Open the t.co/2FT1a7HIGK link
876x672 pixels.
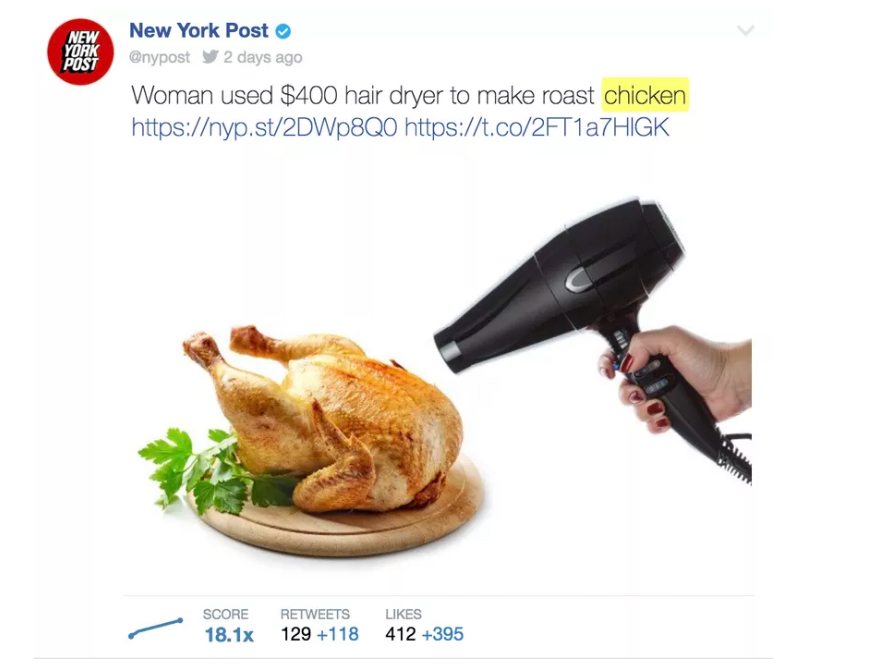point(537,127)
